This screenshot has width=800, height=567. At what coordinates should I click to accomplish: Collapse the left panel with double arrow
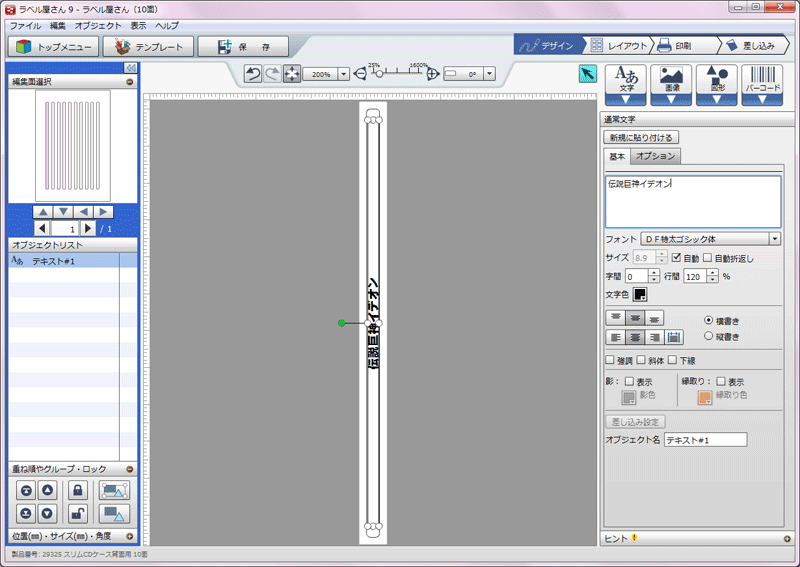pos(131,68)
